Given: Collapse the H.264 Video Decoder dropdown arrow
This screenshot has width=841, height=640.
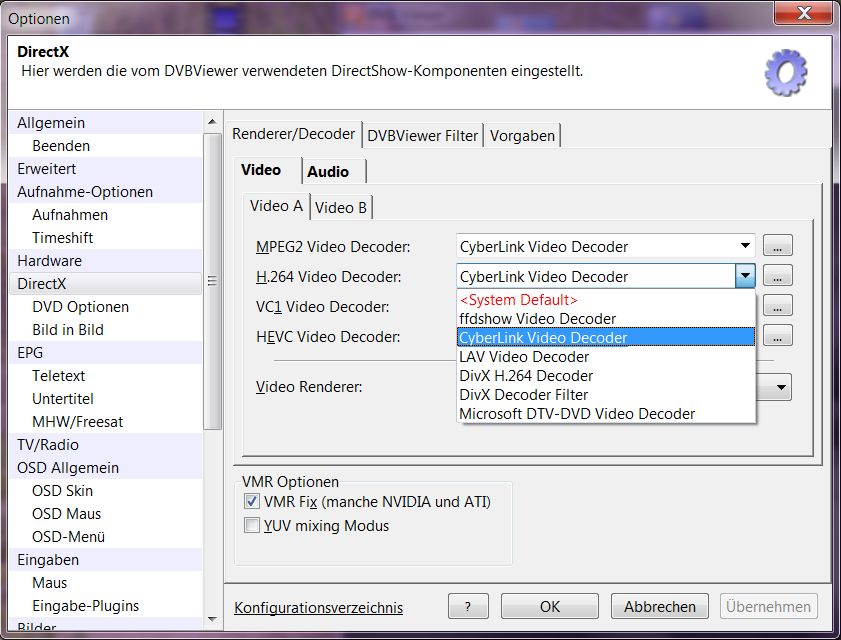Looking at the screenshot, I should tap(745, 276).
